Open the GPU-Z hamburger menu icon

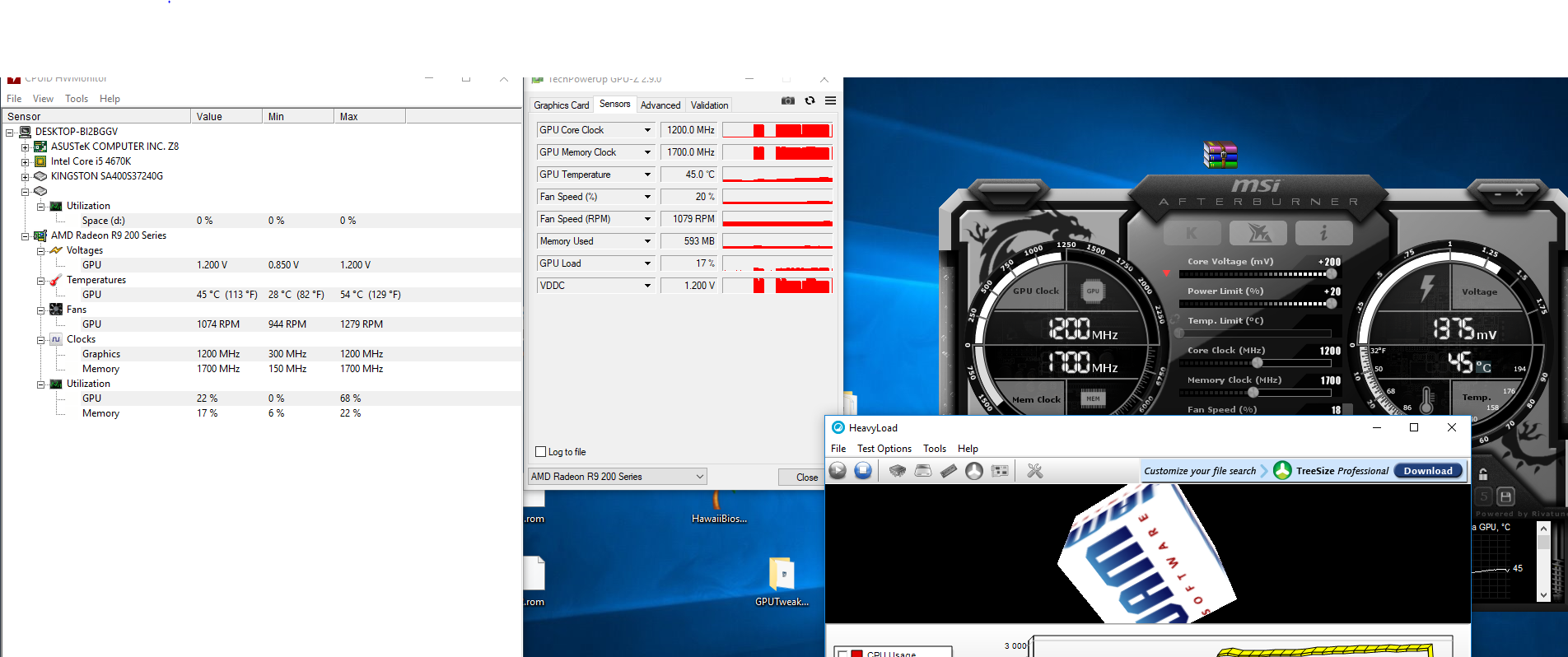click(x=830, y=100)
